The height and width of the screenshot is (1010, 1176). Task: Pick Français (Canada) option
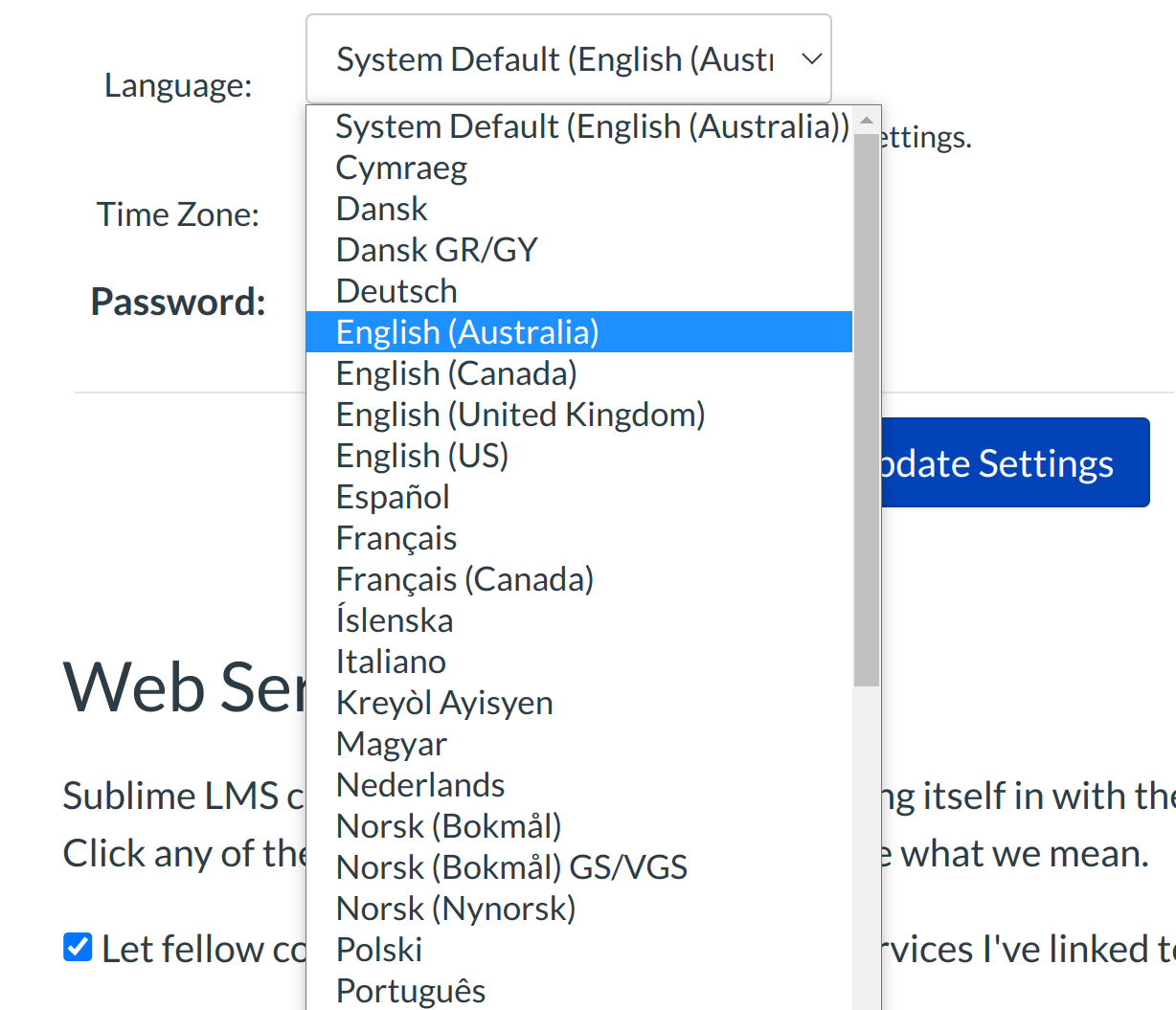coord(464,579)
